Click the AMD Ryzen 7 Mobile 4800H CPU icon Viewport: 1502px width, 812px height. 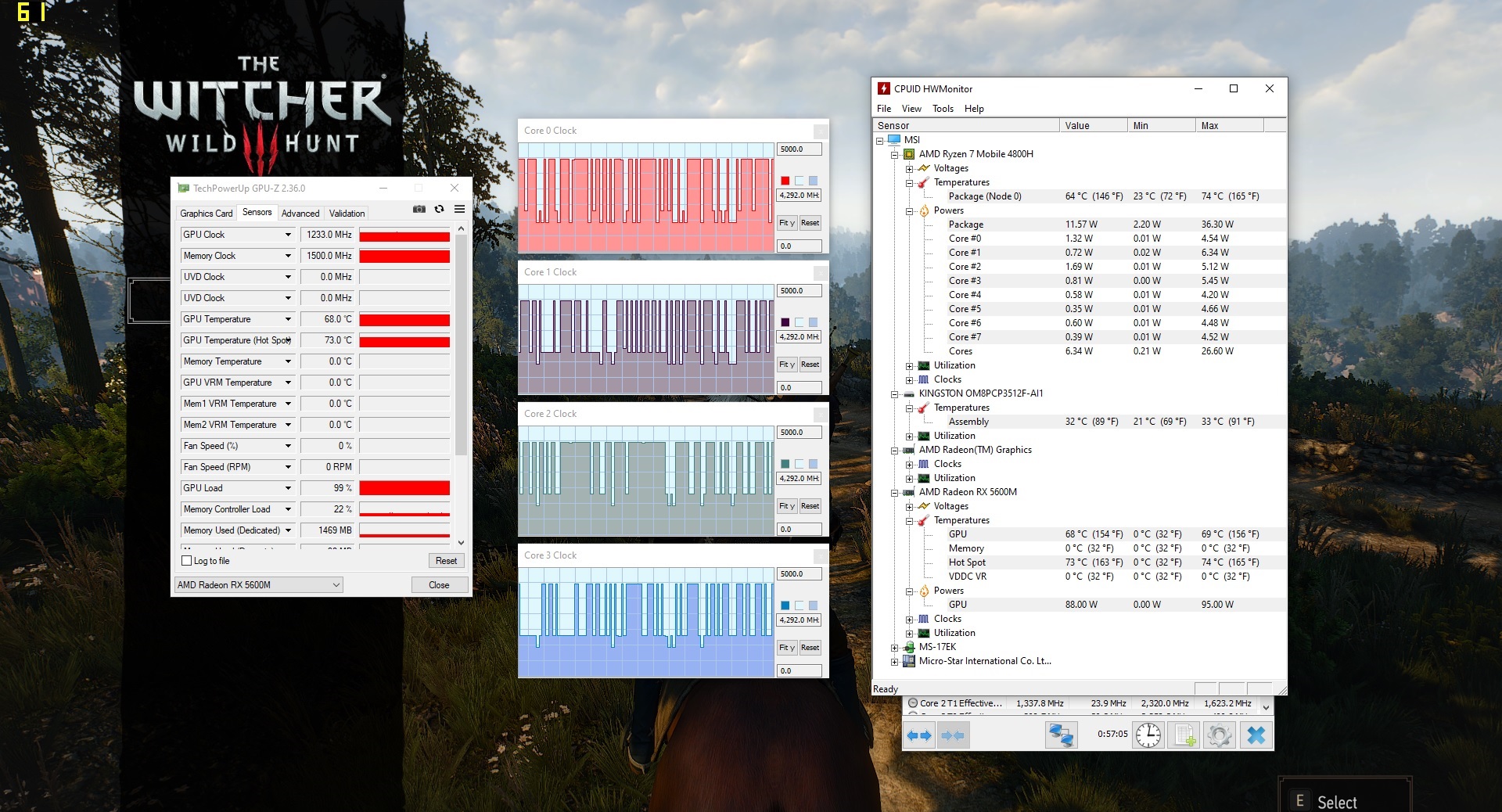(909, 154)
